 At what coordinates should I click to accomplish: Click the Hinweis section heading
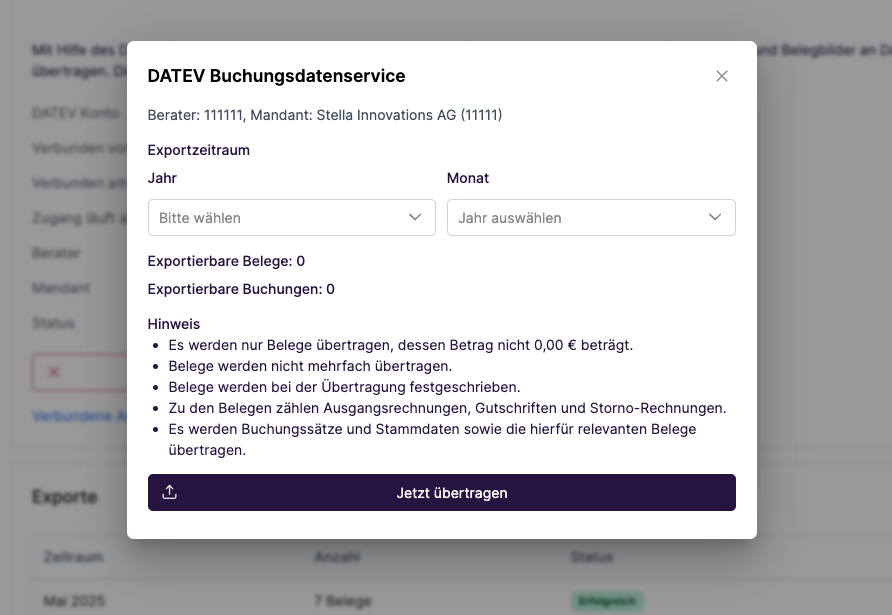(174, 324)
